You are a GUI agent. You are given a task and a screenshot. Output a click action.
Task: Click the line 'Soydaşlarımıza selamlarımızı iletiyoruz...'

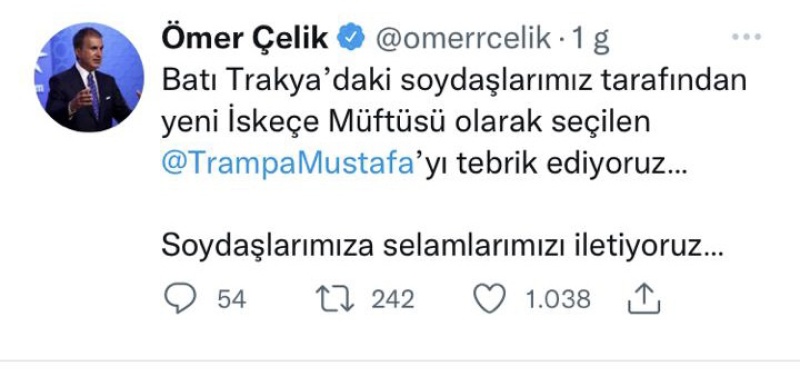(442, 247)
